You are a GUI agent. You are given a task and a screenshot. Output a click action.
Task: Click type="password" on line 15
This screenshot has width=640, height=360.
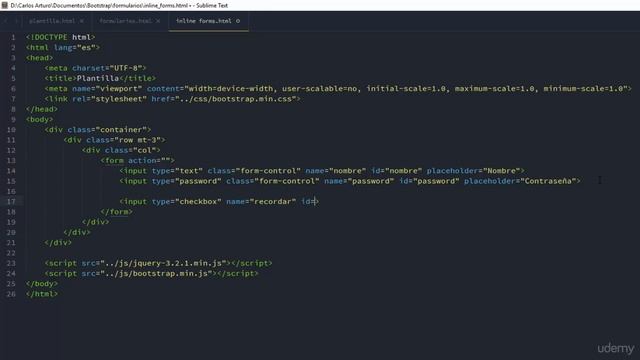pyautogui.click(x=186, y=181)
